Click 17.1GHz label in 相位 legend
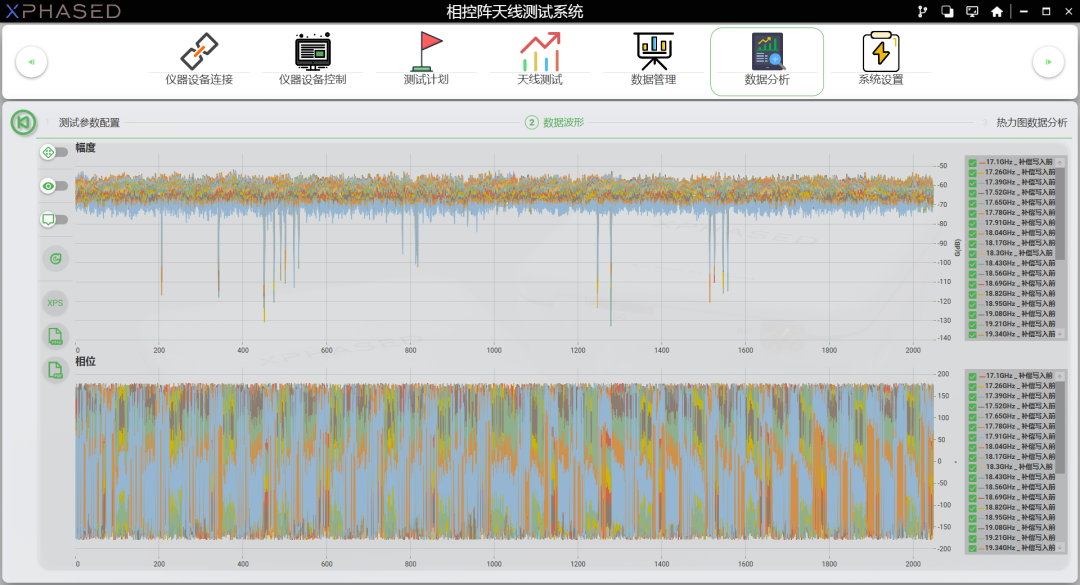The height and width of the screenshot is (585, 1080). 1019,376
